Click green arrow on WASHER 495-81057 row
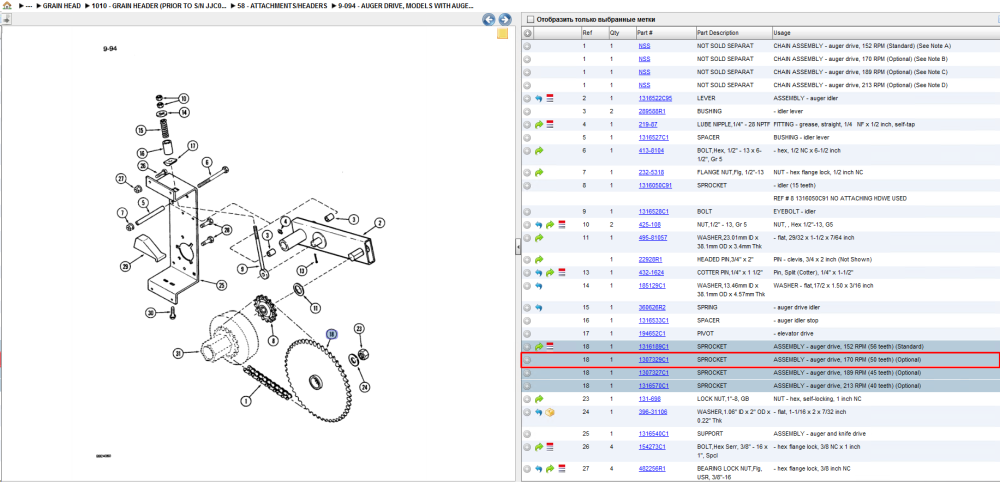The image size is (1000, 482). click(x=539, y=238)
